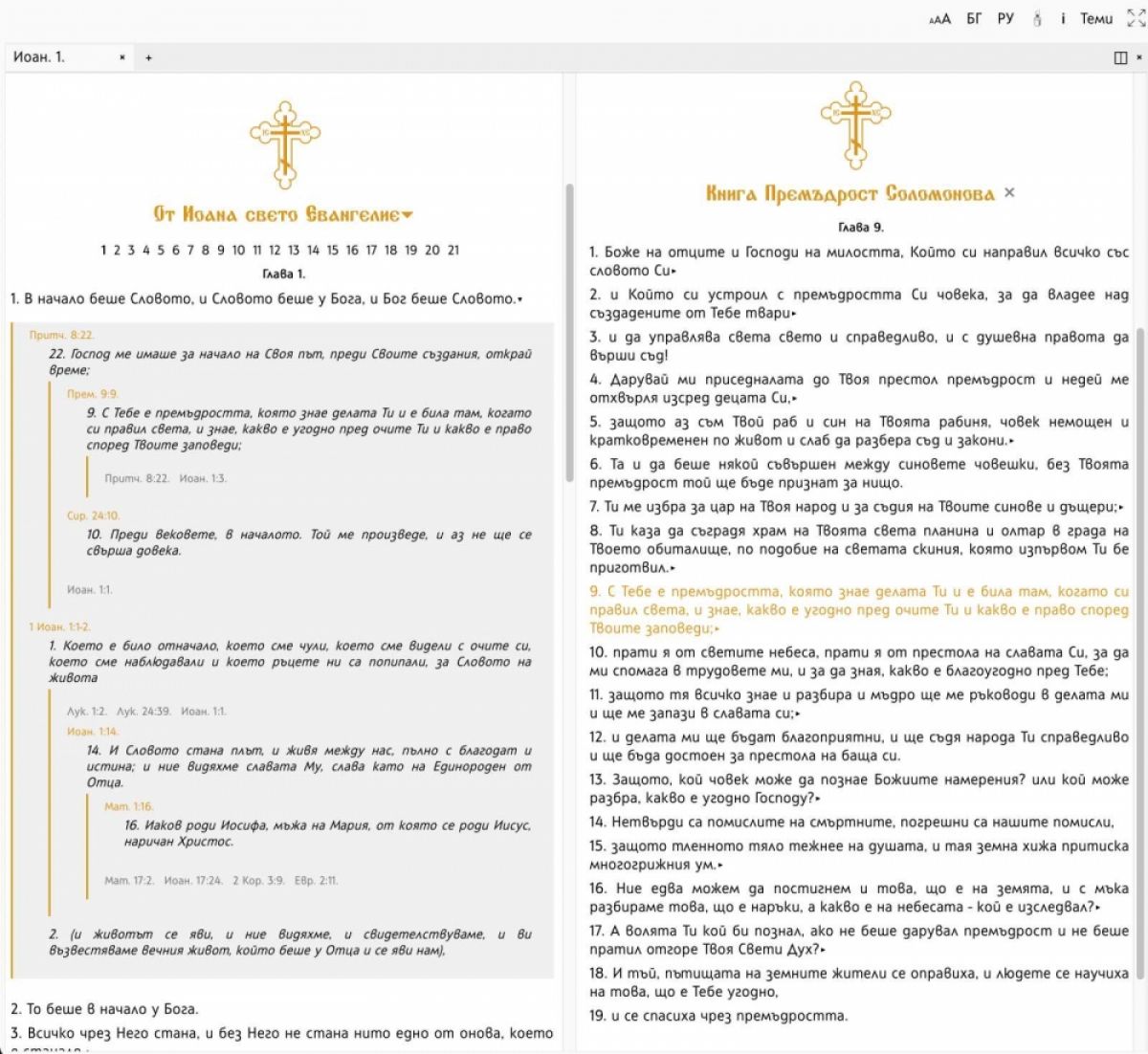Toggle the split-view columns icon
This screenshot has height=1054, width=1148.
coord(1120,57)
